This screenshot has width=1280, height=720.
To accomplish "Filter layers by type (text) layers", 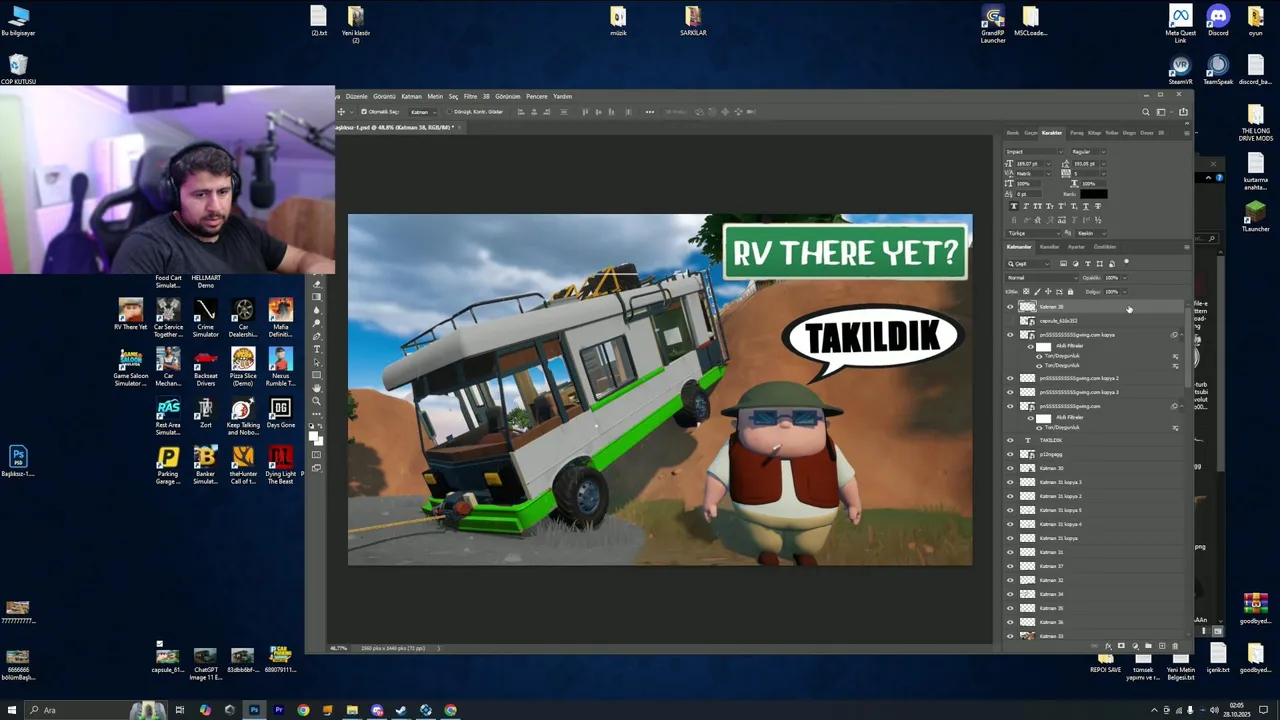I will (1088, 264).
